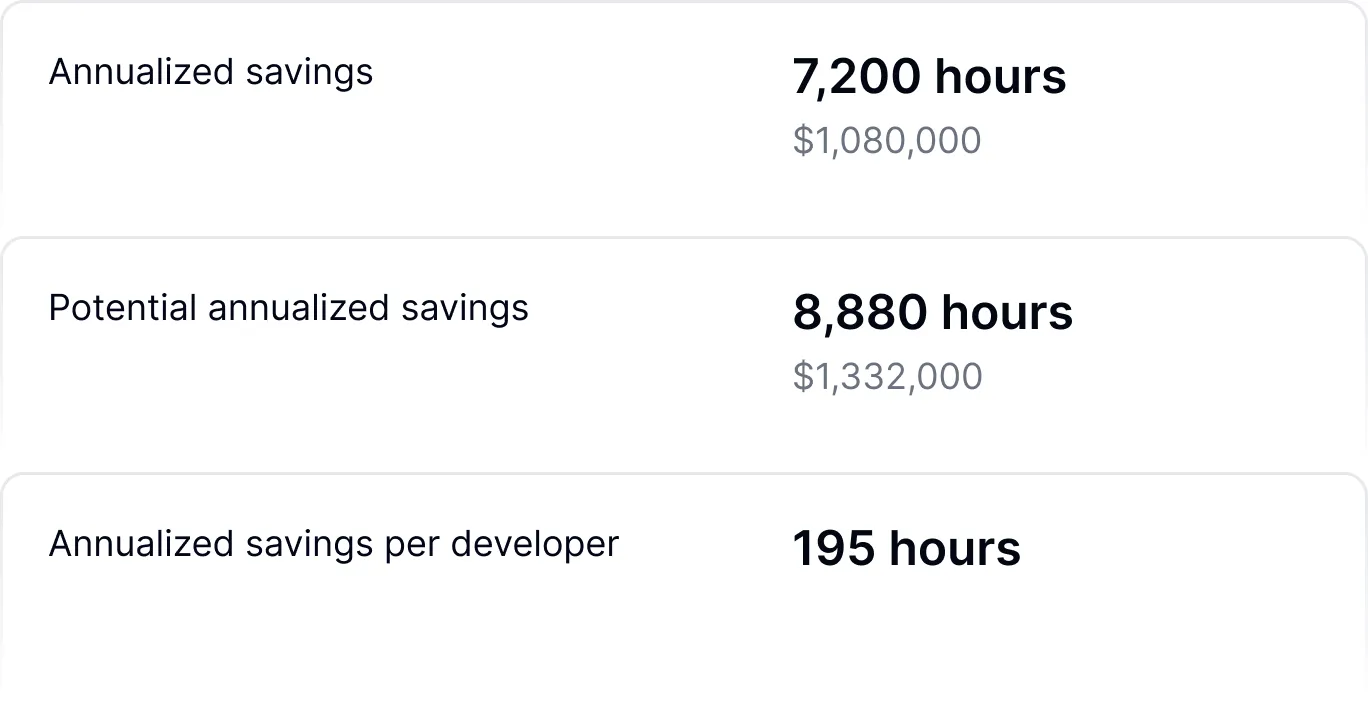1368x708 pixels.
Task: Click the "Potential annualized savings" label
Action: tap(288, 308)
